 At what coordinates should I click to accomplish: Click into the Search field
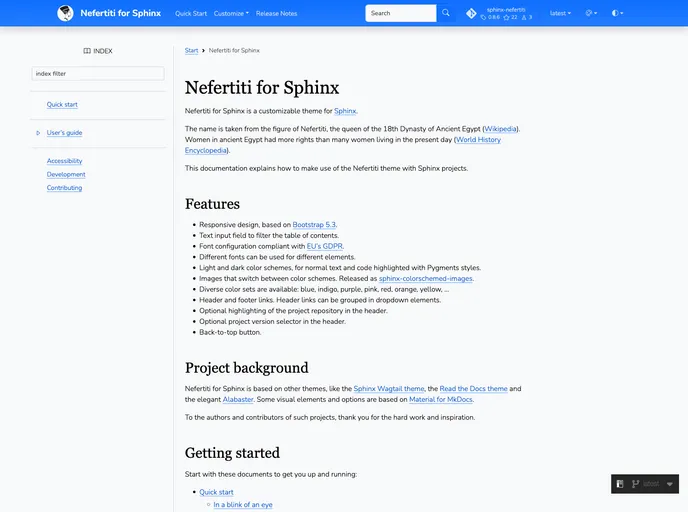point(401,13)
